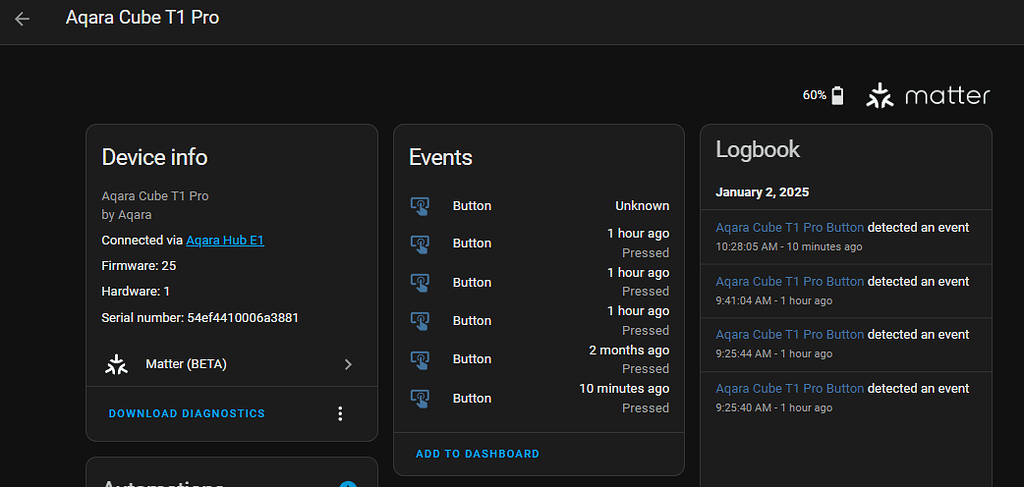Viewport: 1024px width, 487px height.
Task: Click the Aqara Cube T1 Pro page title
Action: [142, 18]
